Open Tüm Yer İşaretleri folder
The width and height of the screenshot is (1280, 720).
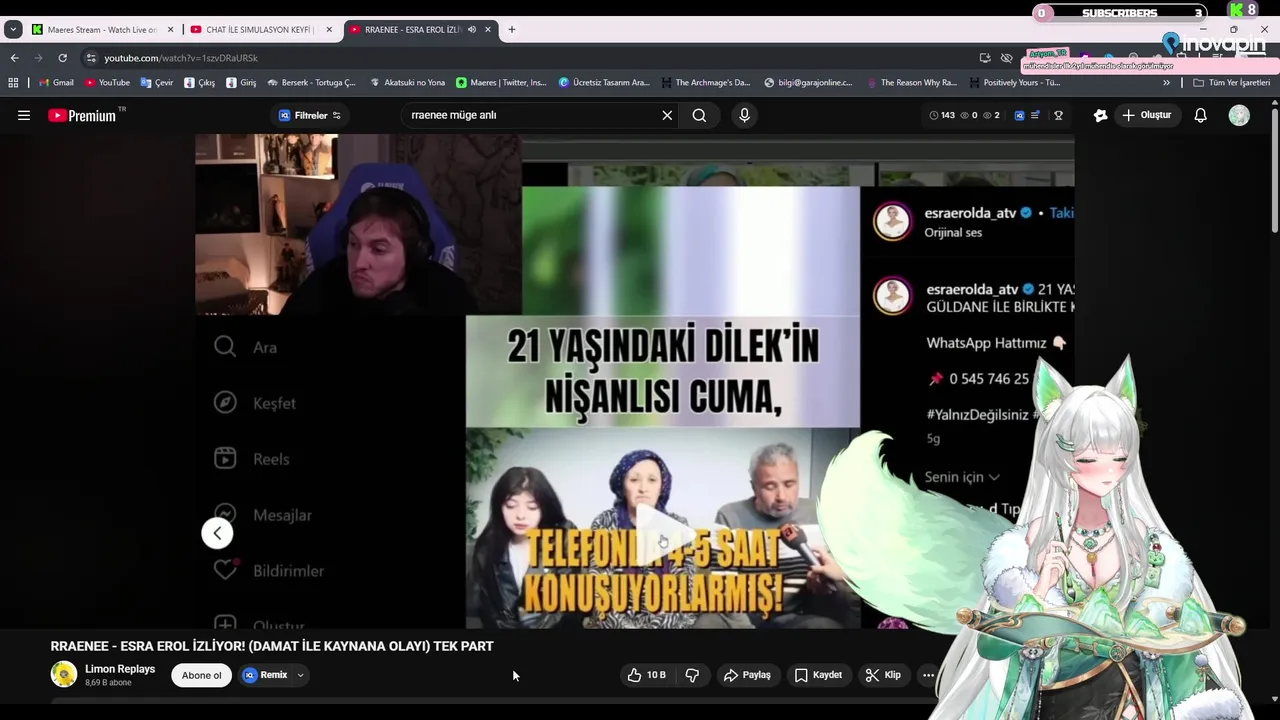(x=1231, y=83)
